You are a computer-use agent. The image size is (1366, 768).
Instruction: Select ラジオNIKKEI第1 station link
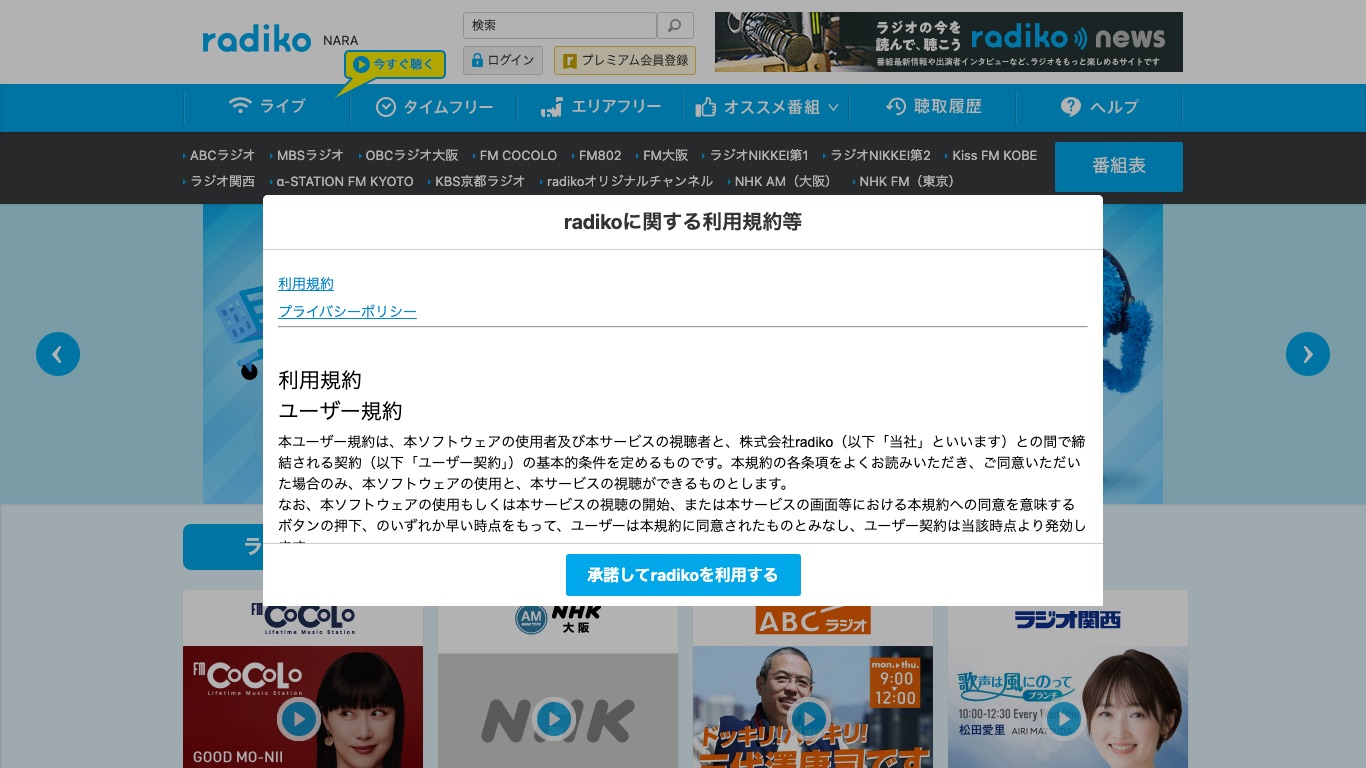pos(758,155)
